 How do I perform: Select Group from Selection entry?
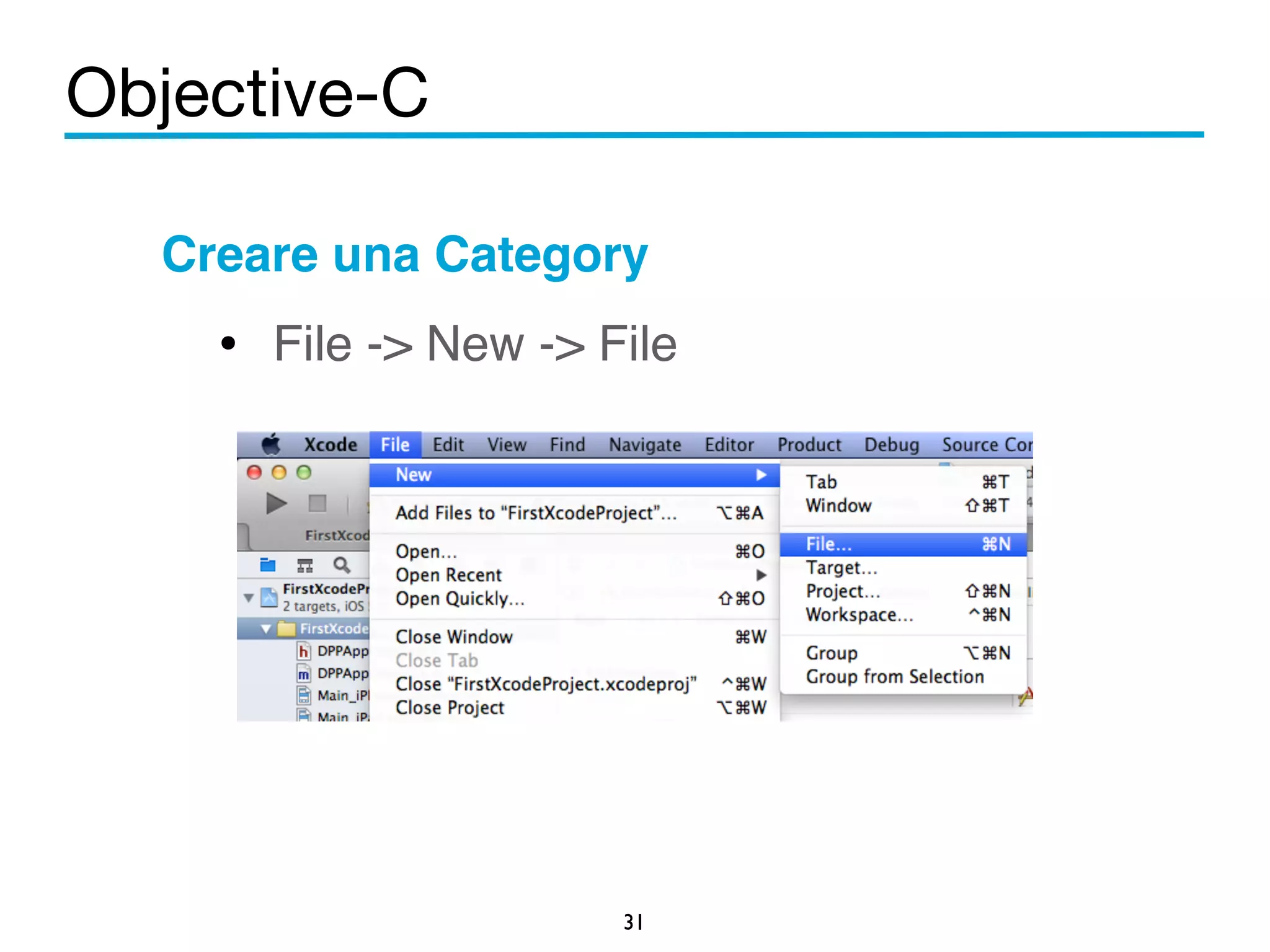click(x=904, y=677)
